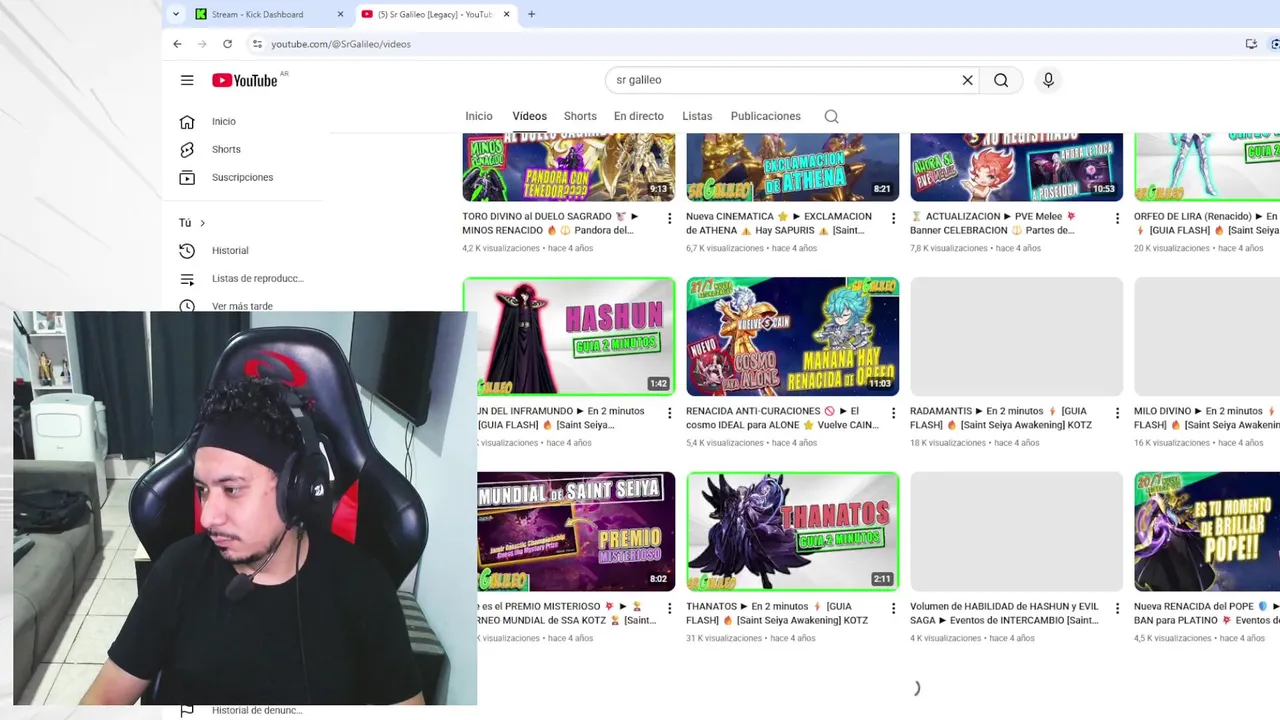Switch to the Publicaciones channel tab
This screenshot has height=720, width=1280.
click(x=766, y=116)
